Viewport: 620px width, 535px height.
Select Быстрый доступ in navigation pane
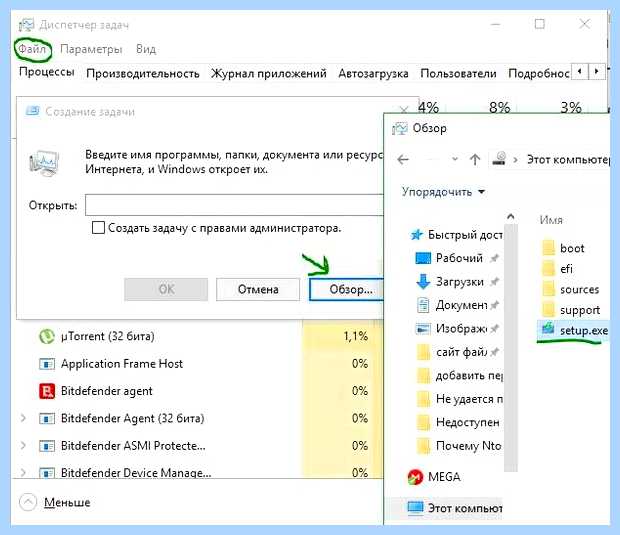tap(456, 235)
